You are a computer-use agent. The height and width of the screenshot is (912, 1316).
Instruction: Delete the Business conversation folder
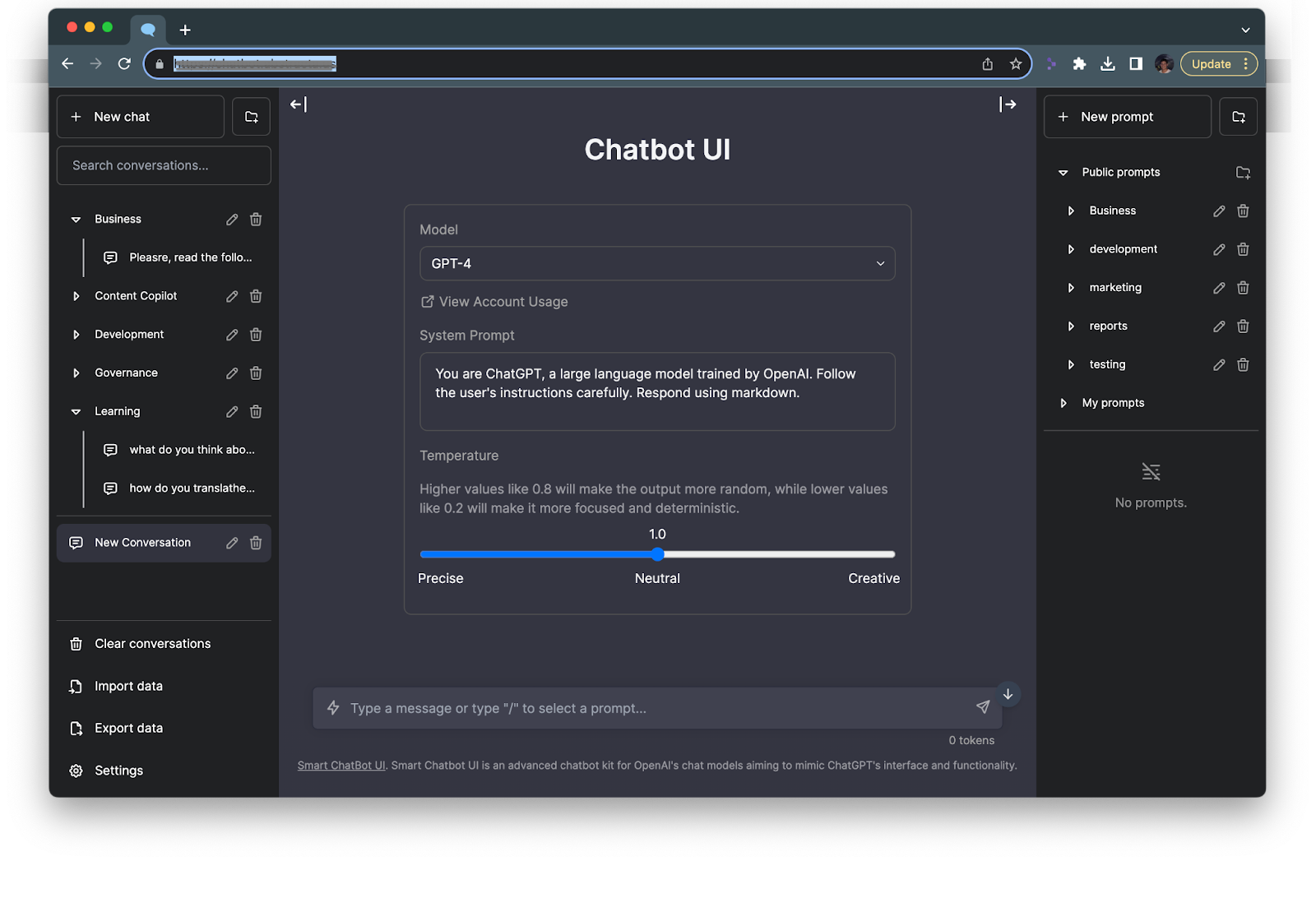[256, 220]
